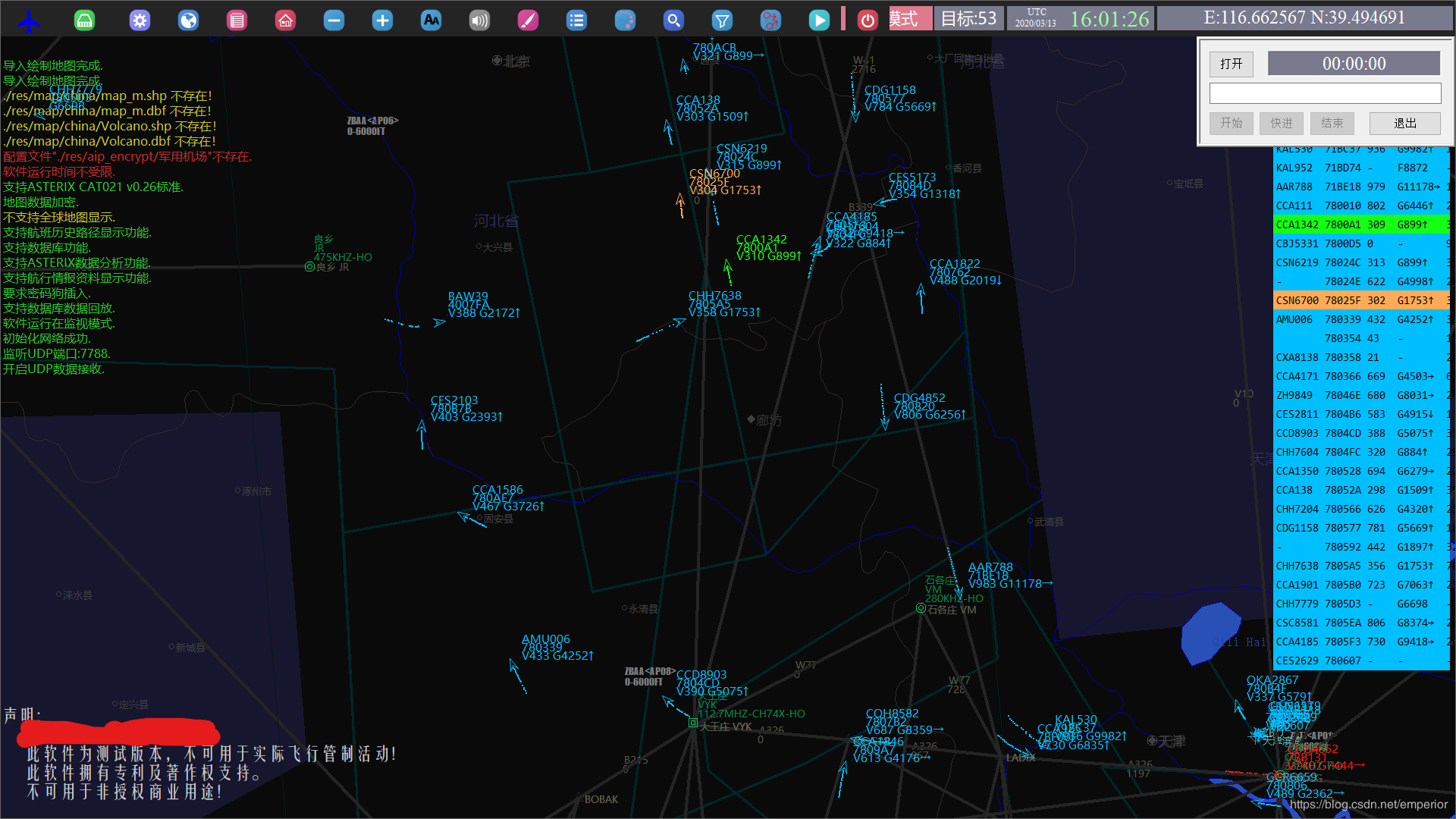This screenshot has height=819, width=1456.
Task: Select the orange CSN6700 row in list
Action: (x=1360, y=300)
